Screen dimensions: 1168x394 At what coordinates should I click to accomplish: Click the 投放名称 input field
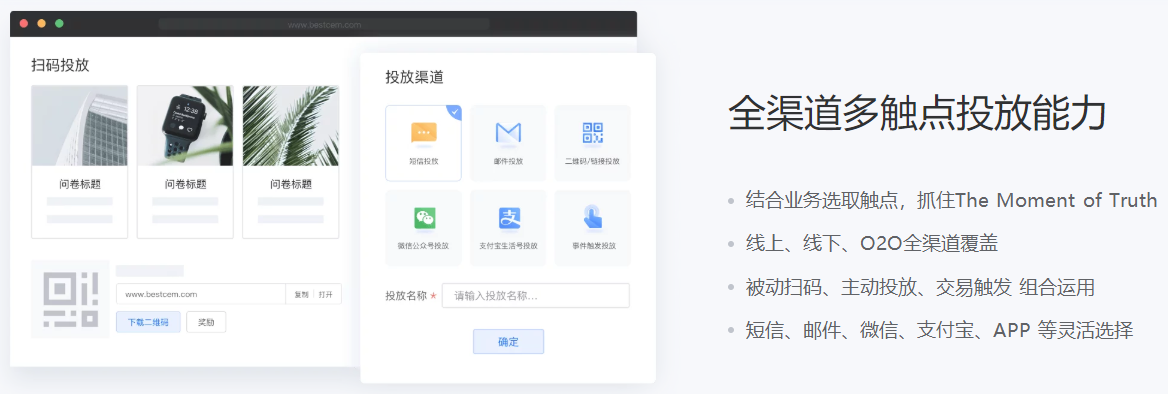pos(536,296)
